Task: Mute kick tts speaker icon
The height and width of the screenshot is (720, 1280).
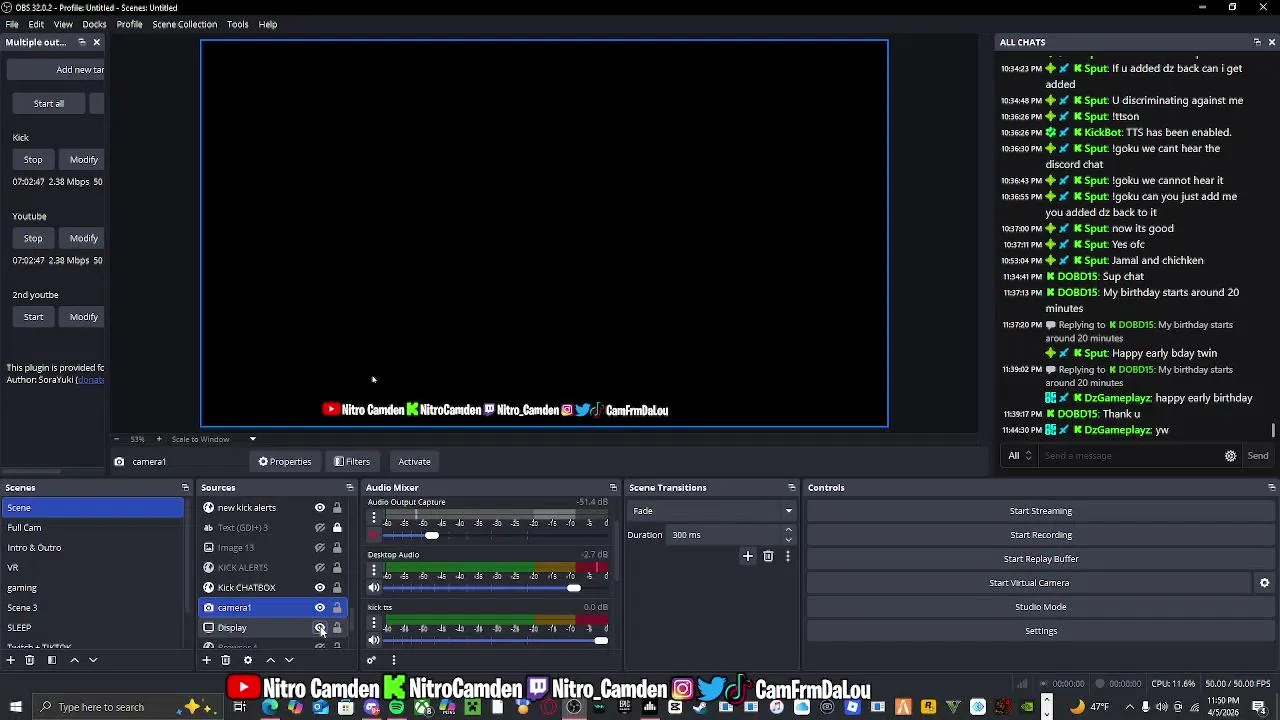Action: coord(374,641)
